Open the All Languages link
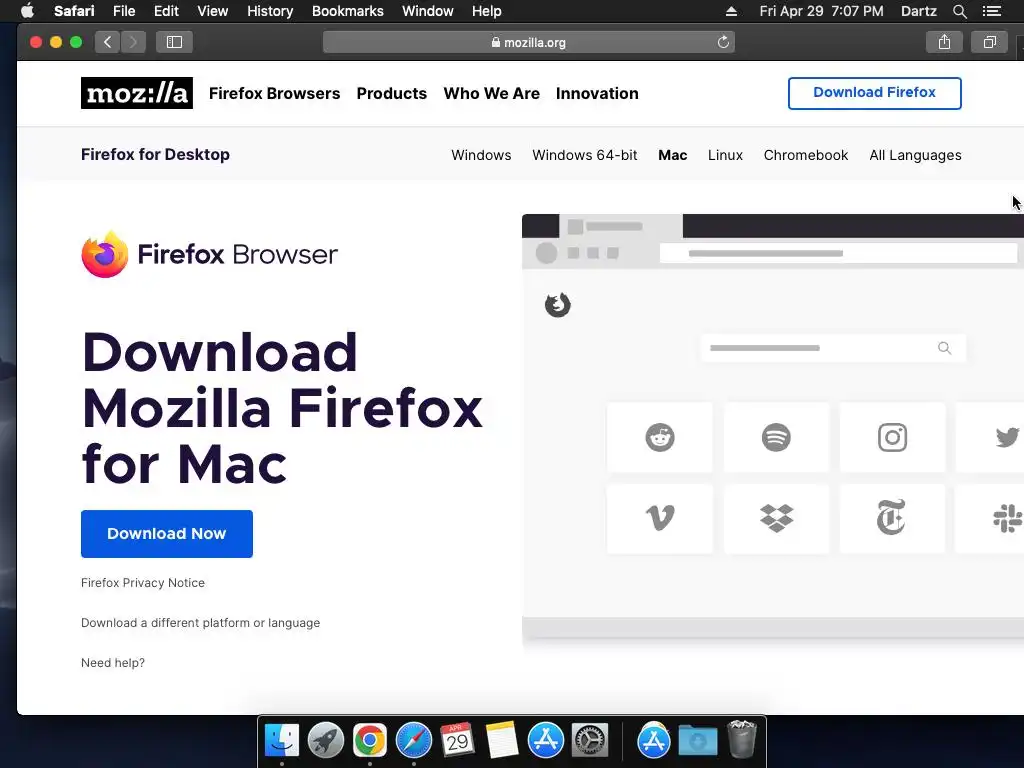This screenshot has width=1024, height=768. click(915, 155)
